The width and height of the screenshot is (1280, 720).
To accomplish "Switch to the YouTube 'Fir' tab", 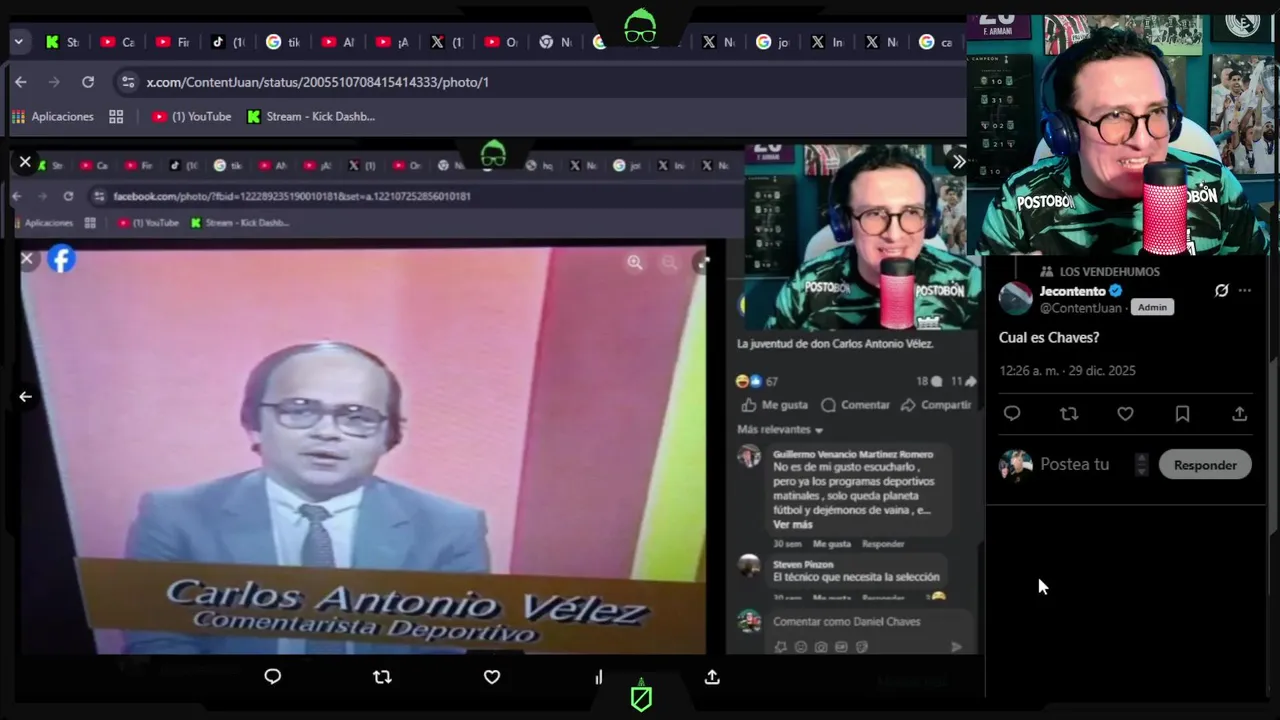I will [x=172, y=42].
